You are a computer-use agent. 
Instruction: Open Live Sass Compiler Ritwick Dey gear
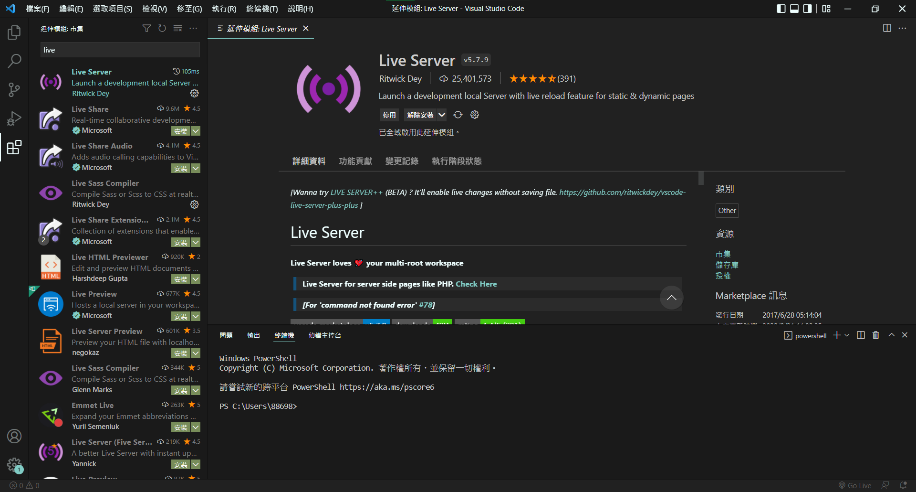(x=195, y=205)
